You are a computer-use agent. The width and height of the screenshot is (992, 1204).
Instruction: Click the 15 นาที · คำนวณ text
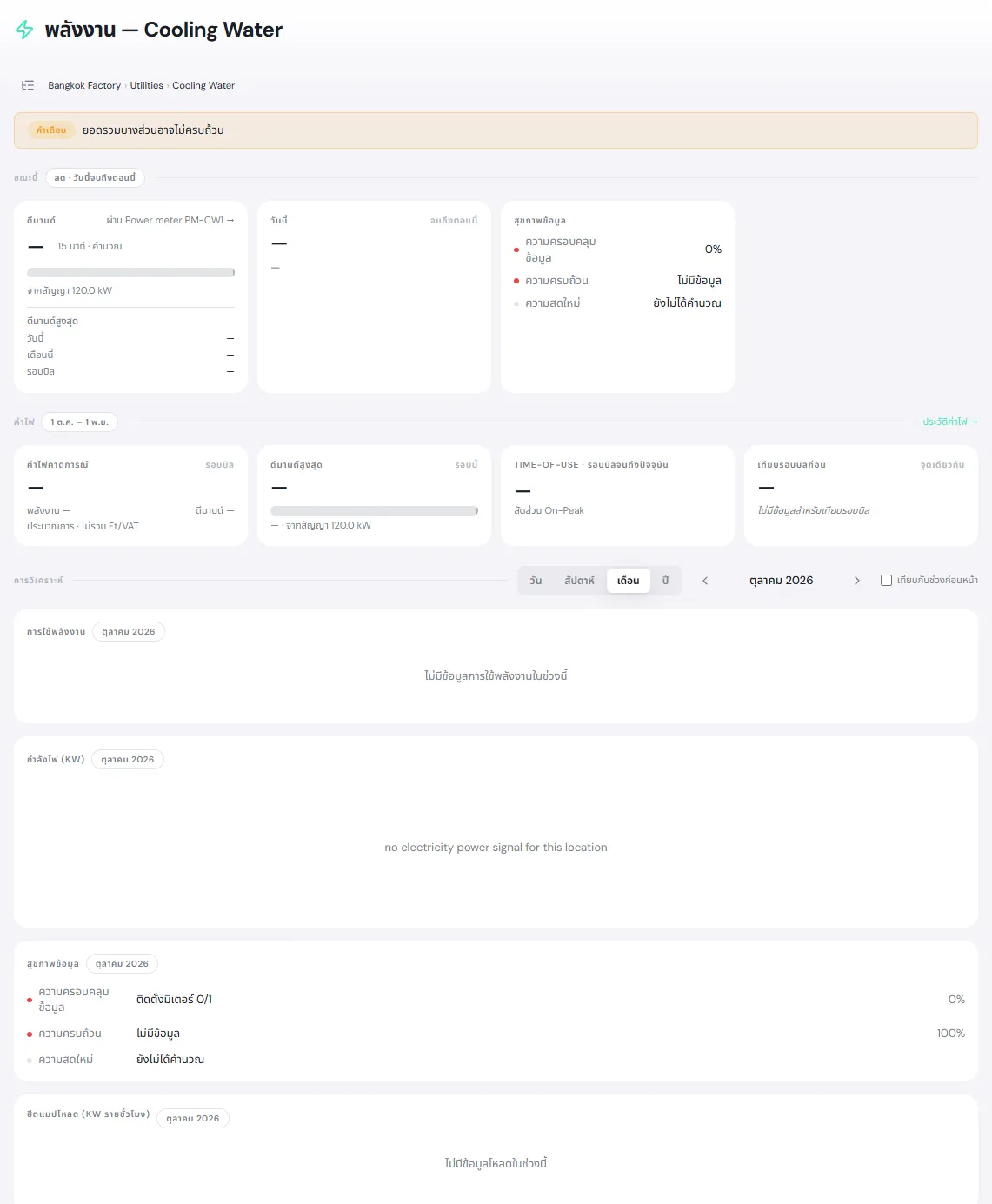click(90, 247)
